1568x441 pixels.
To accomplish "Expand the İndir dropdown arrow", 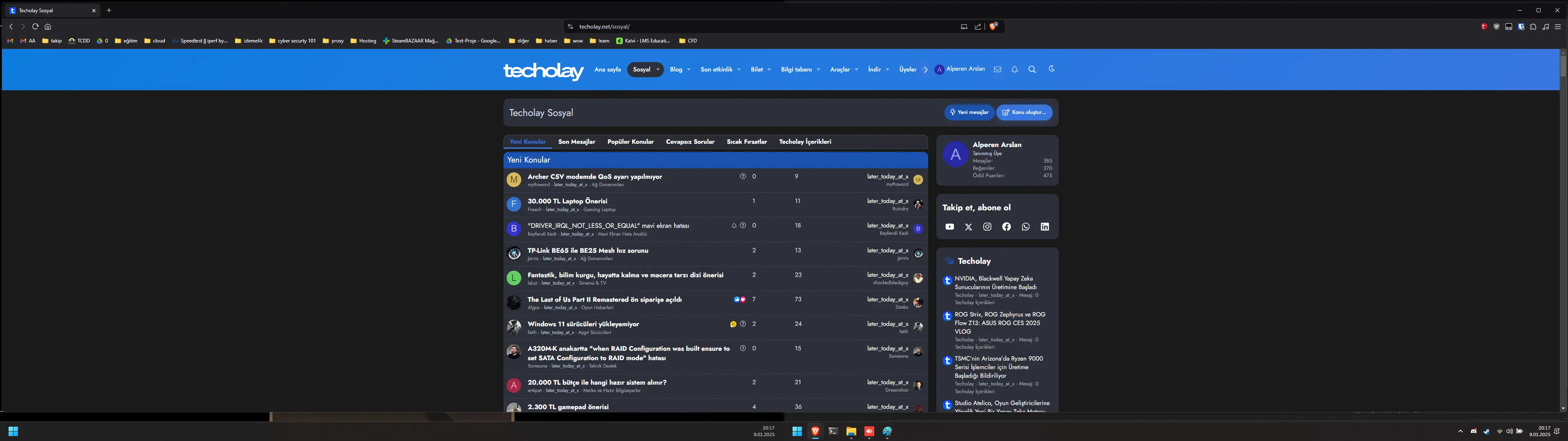I will click(x=887, y=69).
